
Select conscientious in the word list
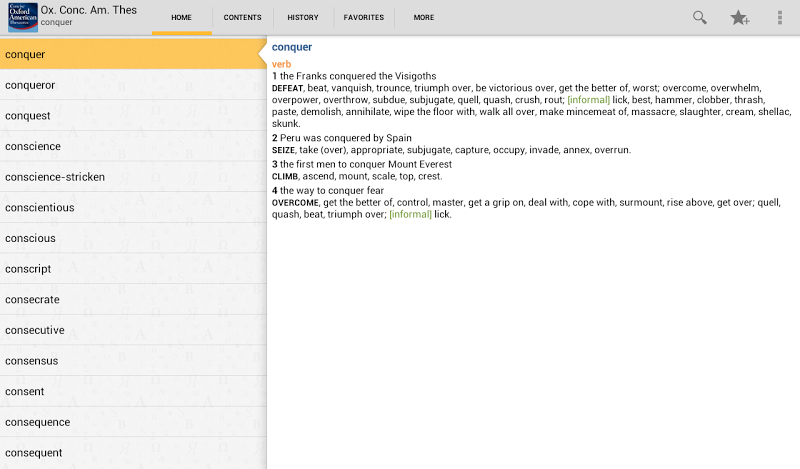click(133, 207)
